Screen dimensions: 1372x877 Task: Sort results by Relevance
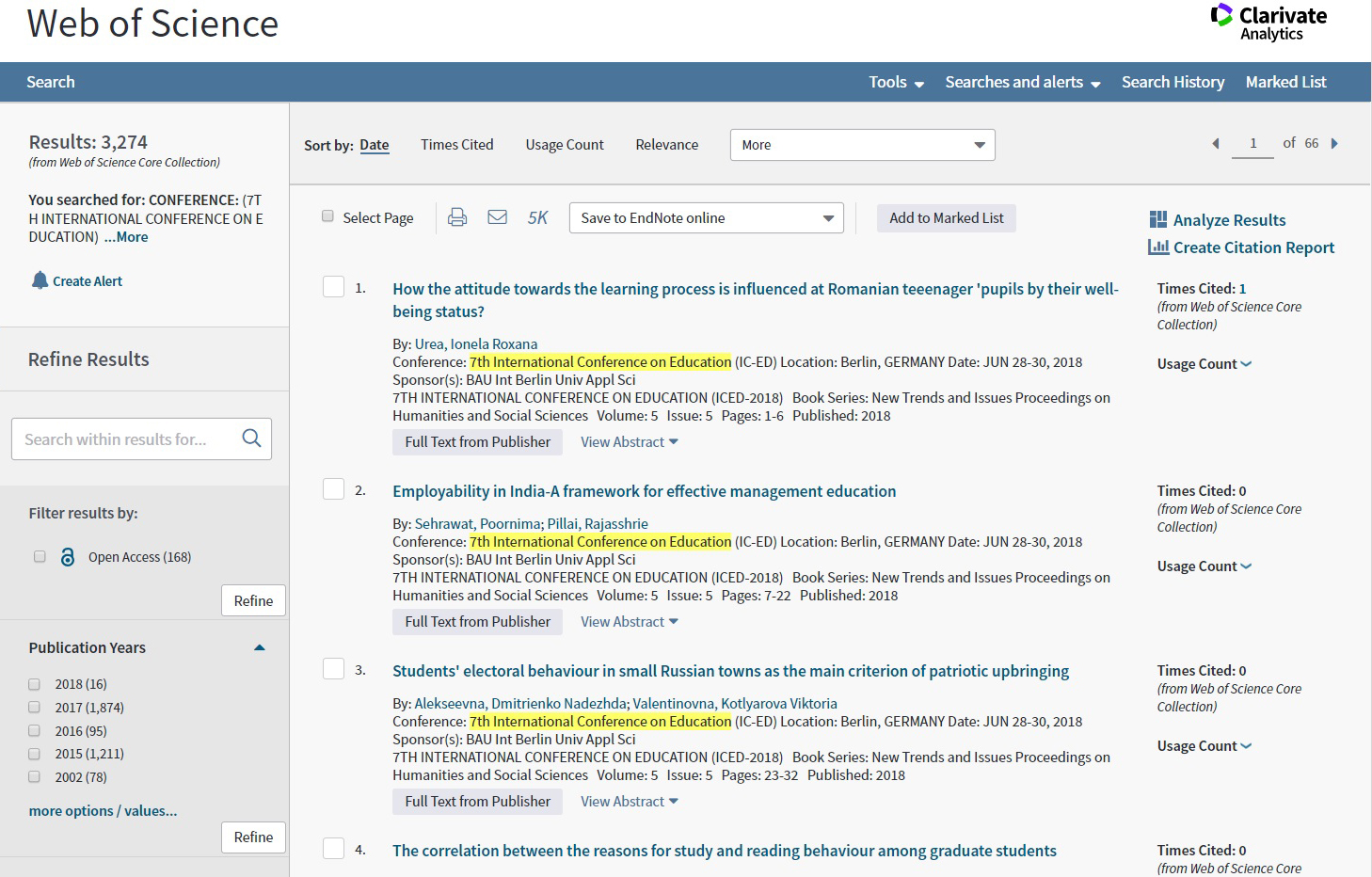click(x=666, y=144)
